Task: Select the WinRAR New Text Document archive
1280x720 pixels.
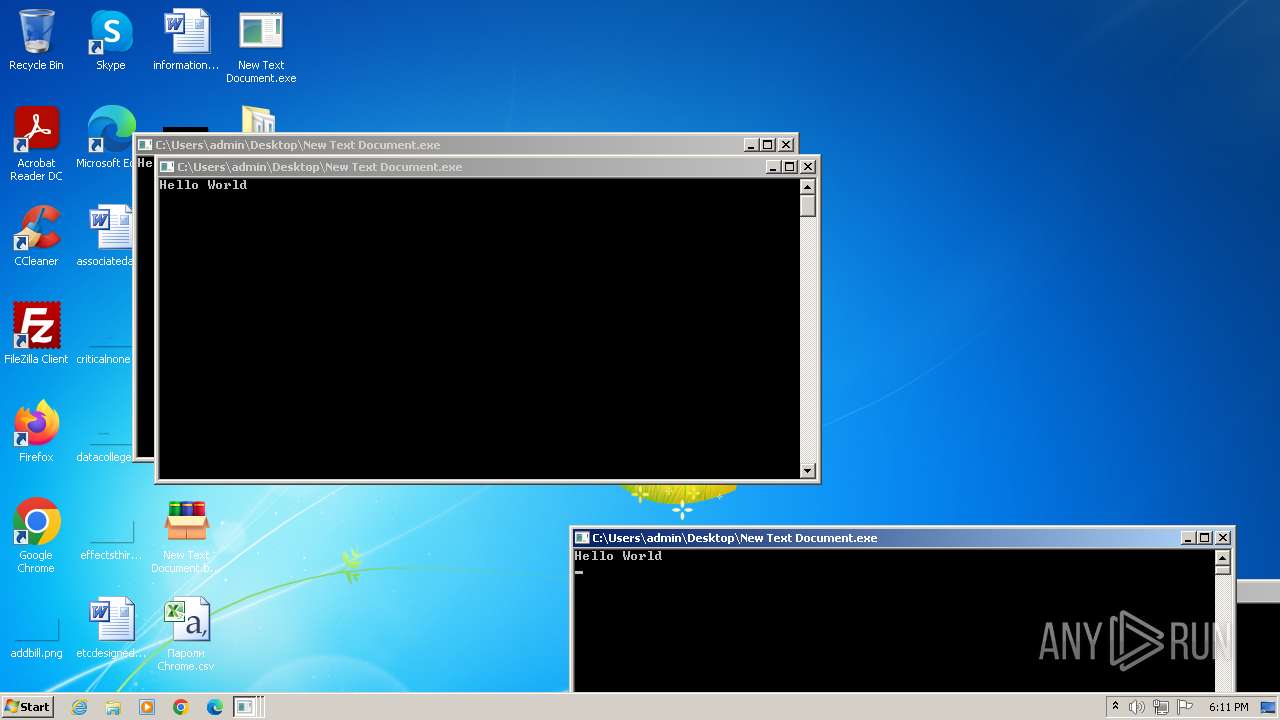Action: pos(186,536)
